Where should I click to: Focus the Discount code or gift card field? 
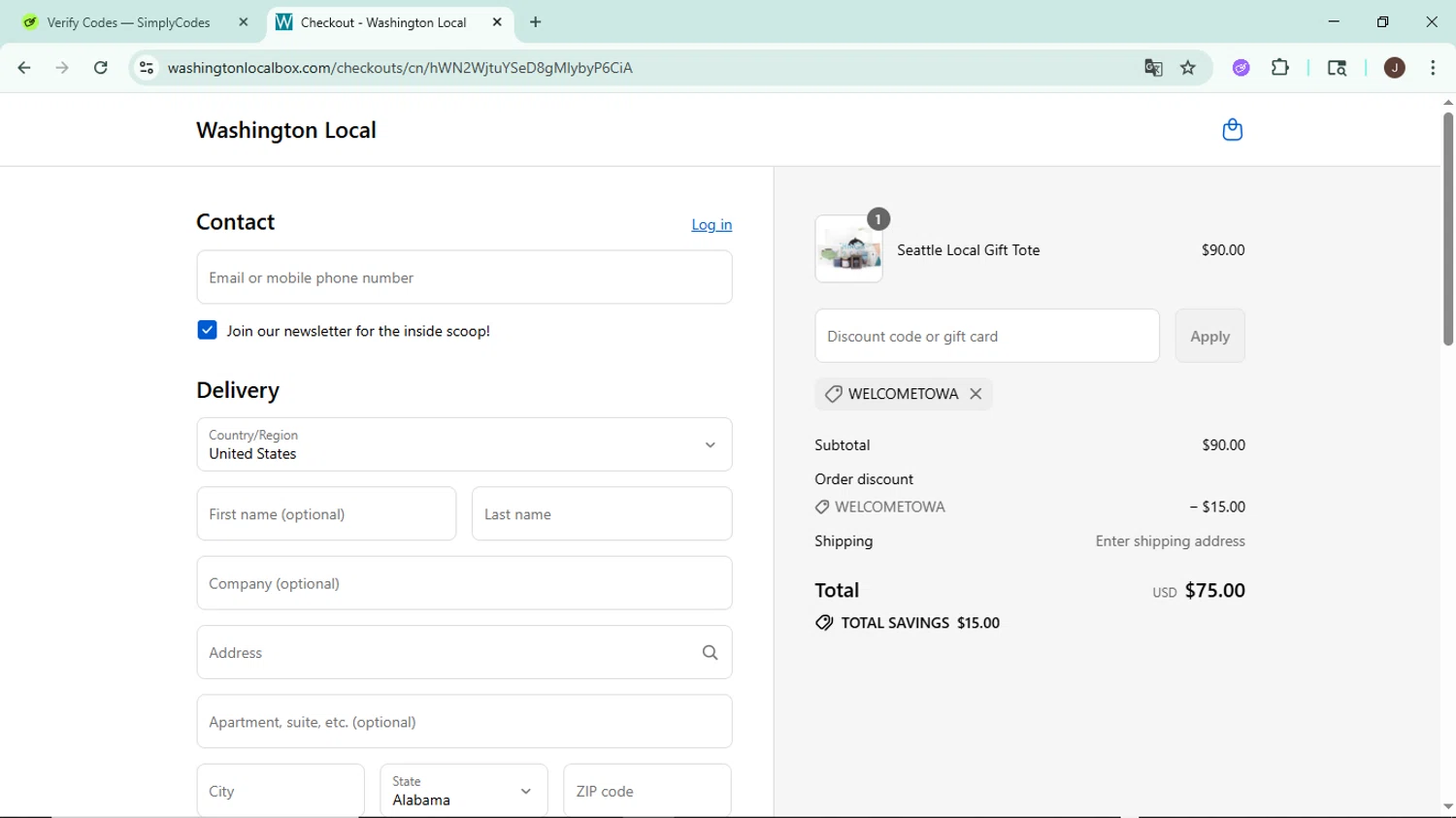[987, 336]
